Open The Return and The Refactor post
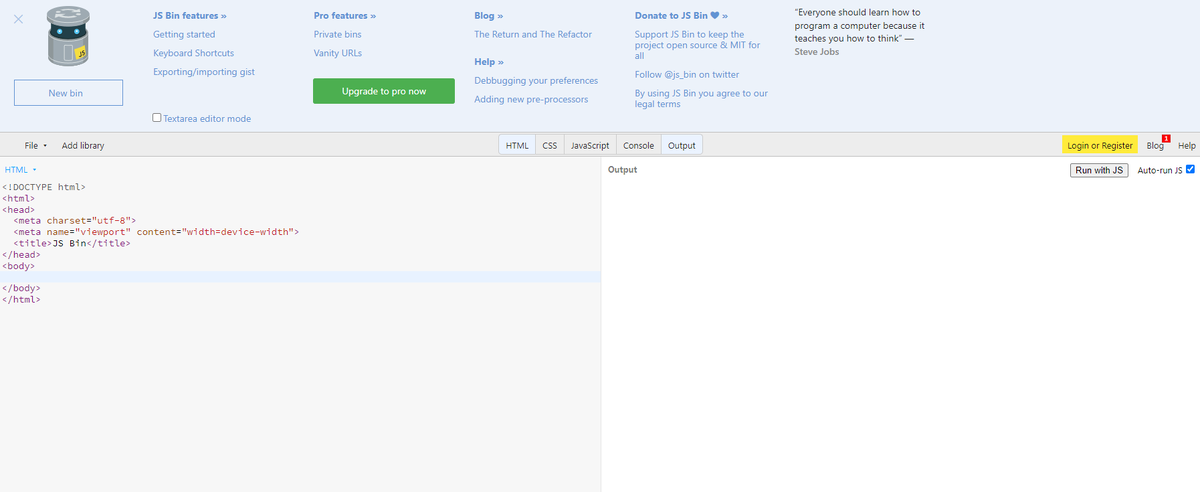 pyautogui.click(x=533, y=34)
